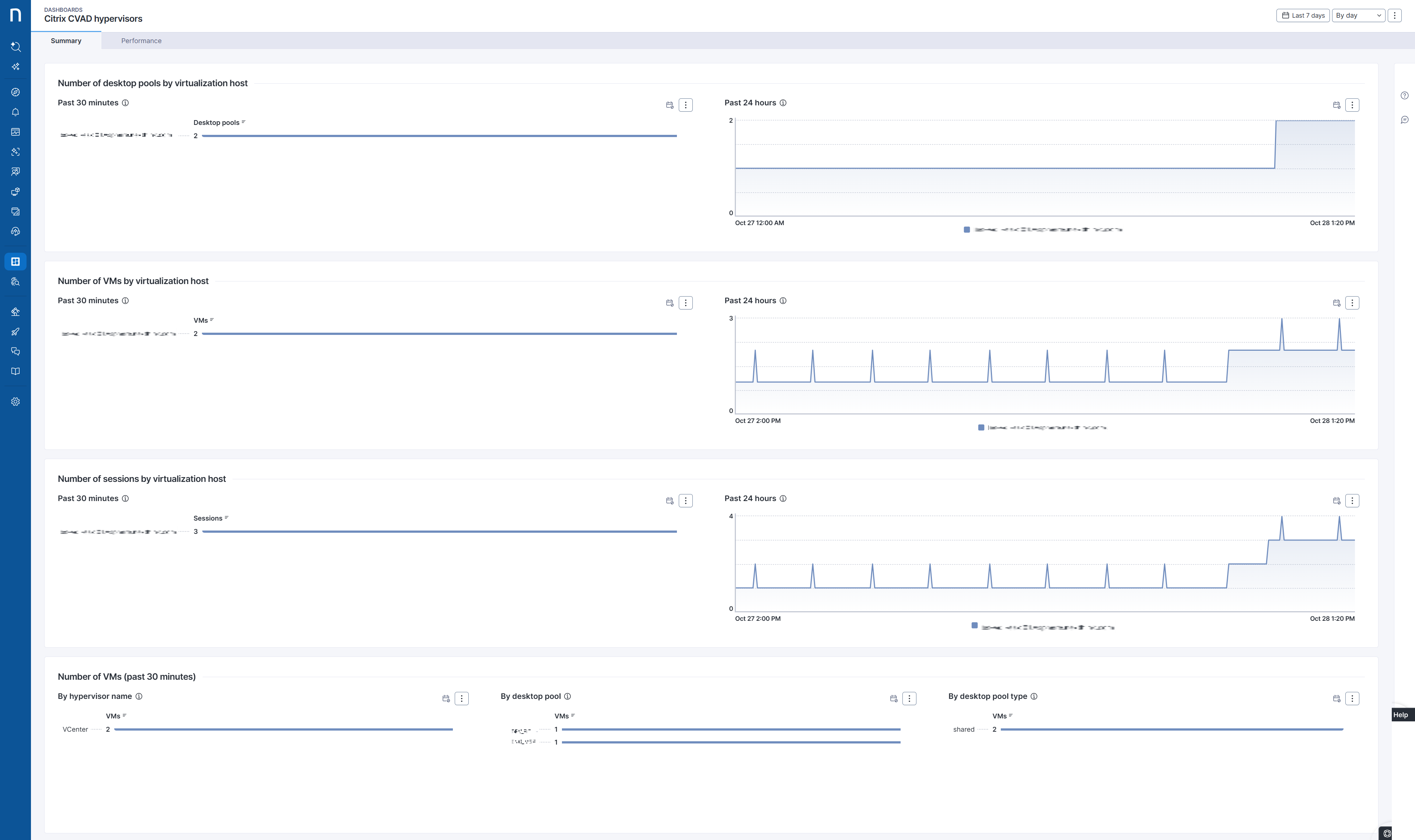Click the bell alerts icon
1415x840 pixels.
click(x=15, y=112)
